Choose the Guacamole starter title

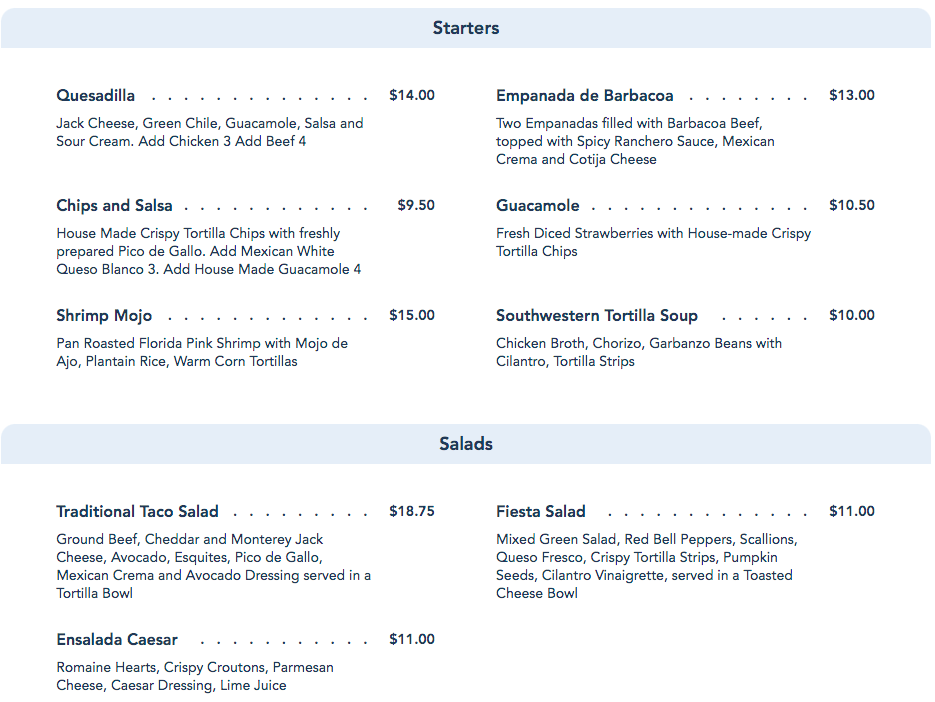(538, 206)
